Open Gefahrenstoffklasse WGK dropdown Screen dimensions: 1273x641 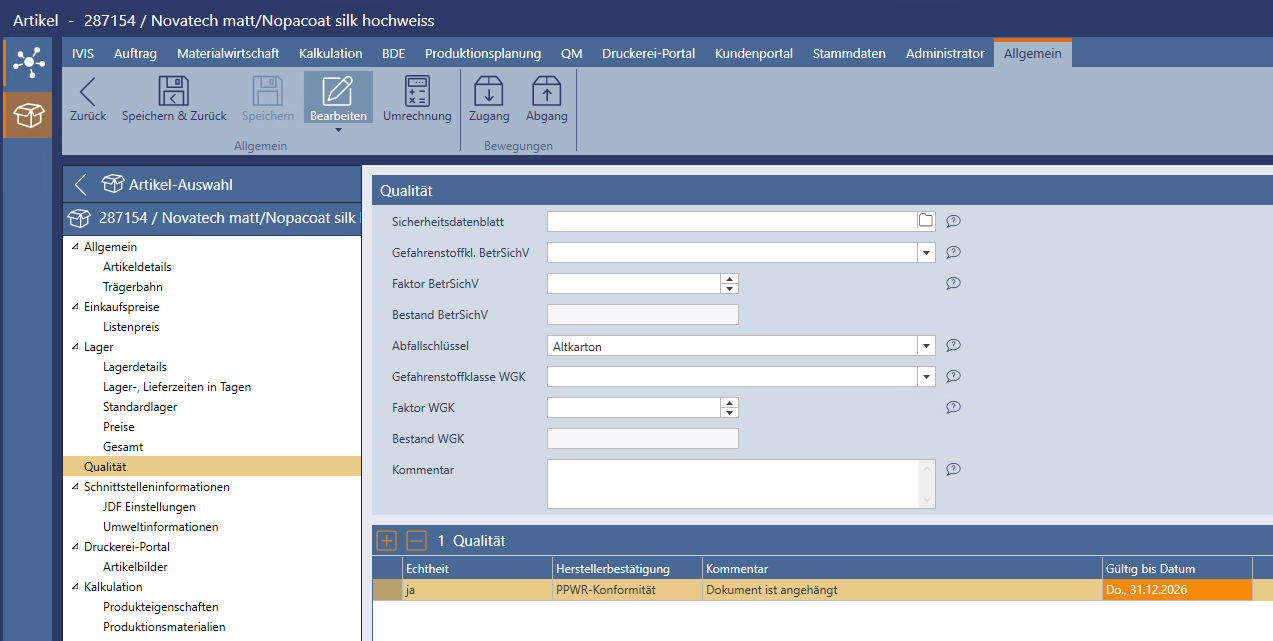tap(927, 377)
